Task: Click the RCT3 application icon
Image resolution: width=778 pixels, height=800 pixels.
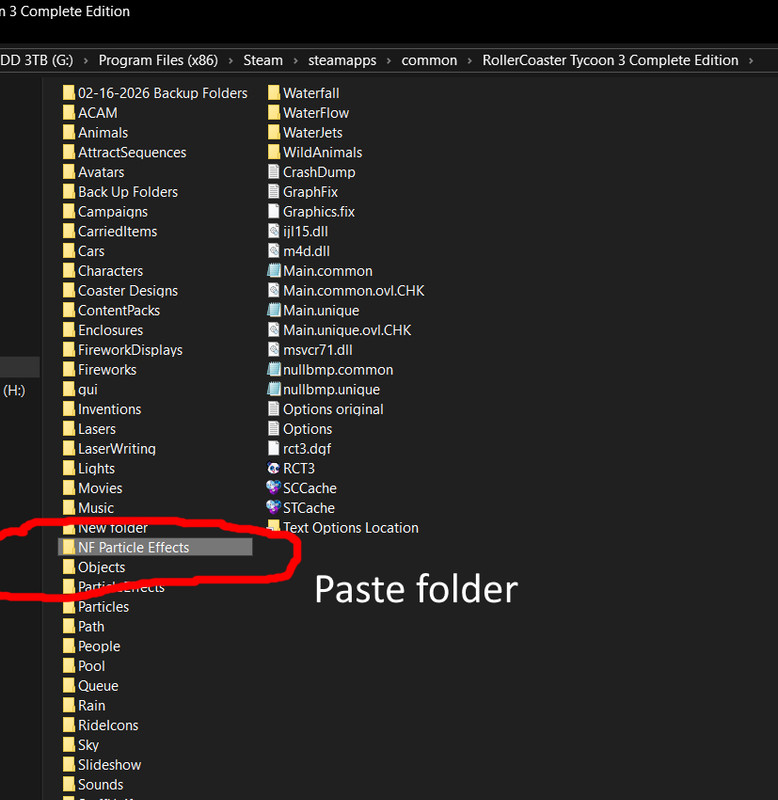Action: pos(273,468)
